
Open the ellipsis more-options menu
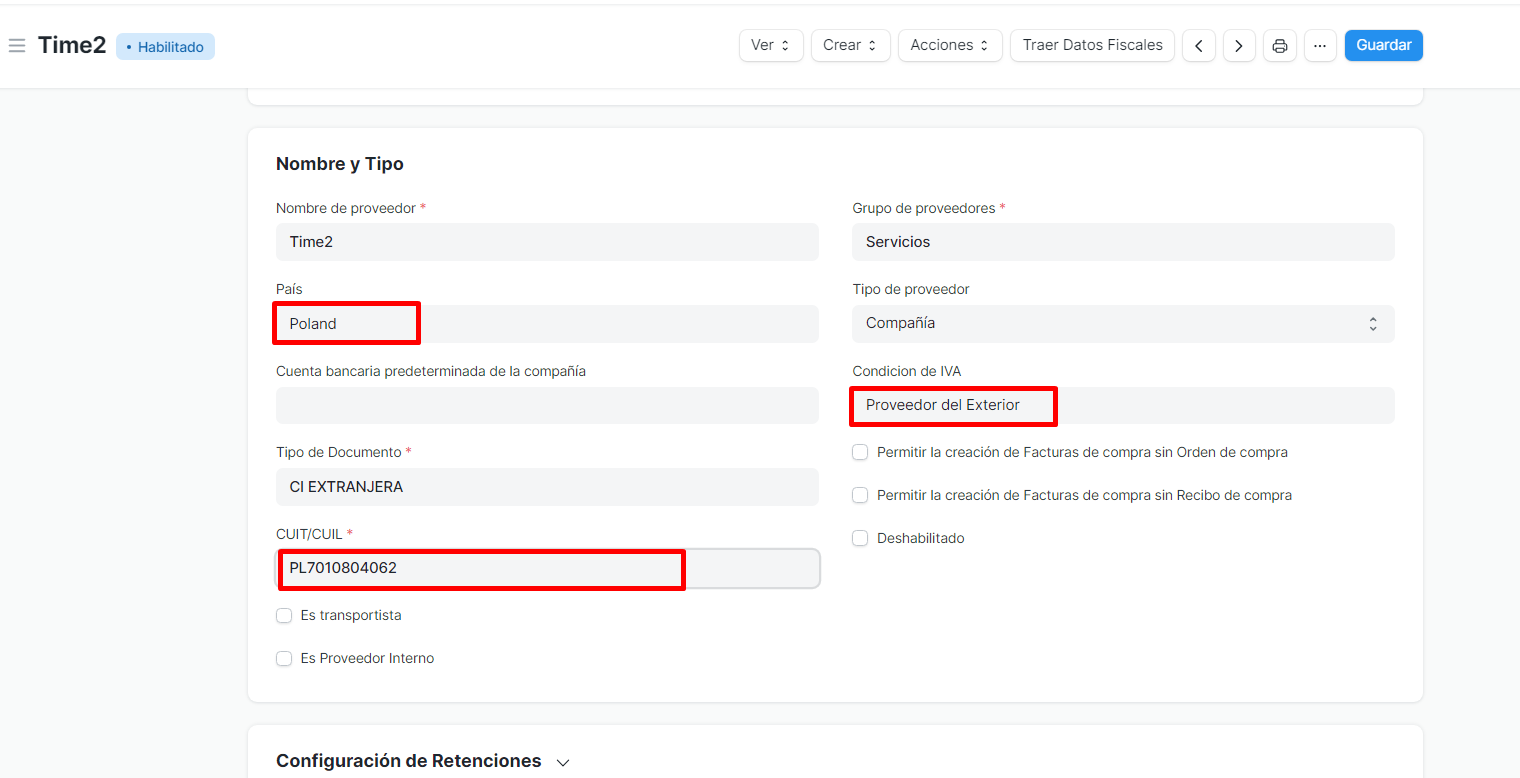(1320, 45)
